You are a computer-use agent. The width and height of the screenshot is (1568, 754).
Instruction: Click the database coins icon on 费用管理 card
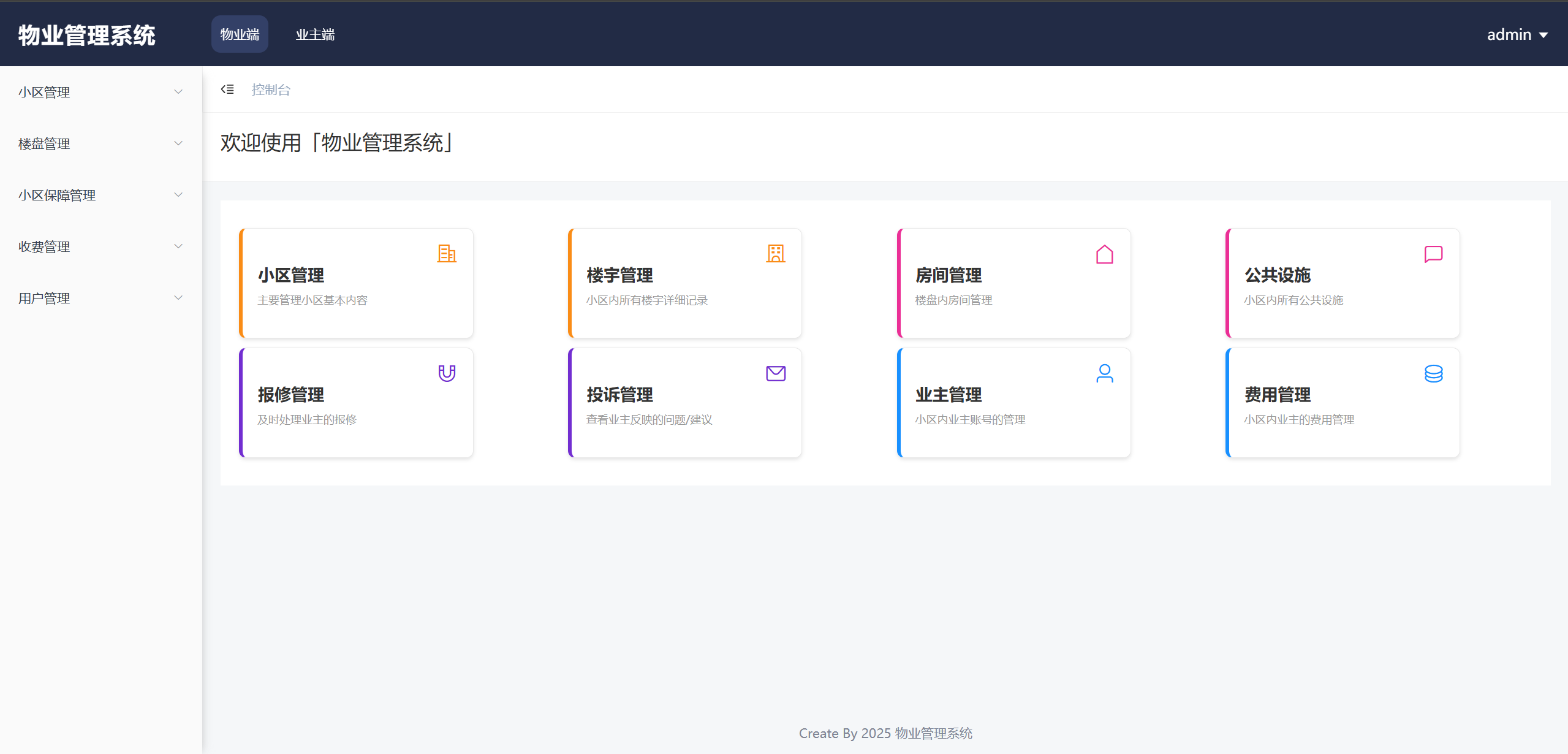(1433, 373)
